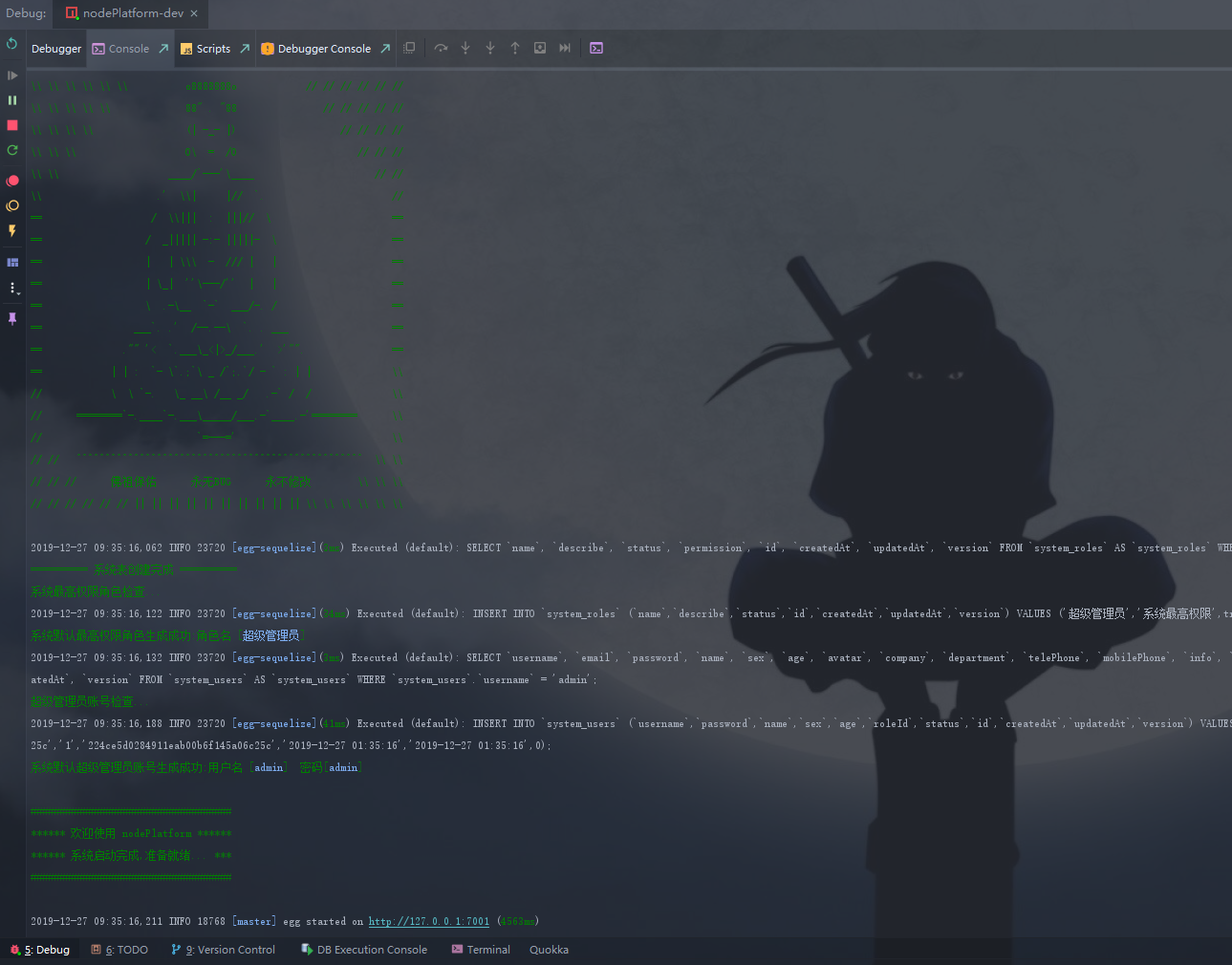Pop out Debugger Console via arrow icon
This screenshot has width=1232, height=965.
(385, 49)
